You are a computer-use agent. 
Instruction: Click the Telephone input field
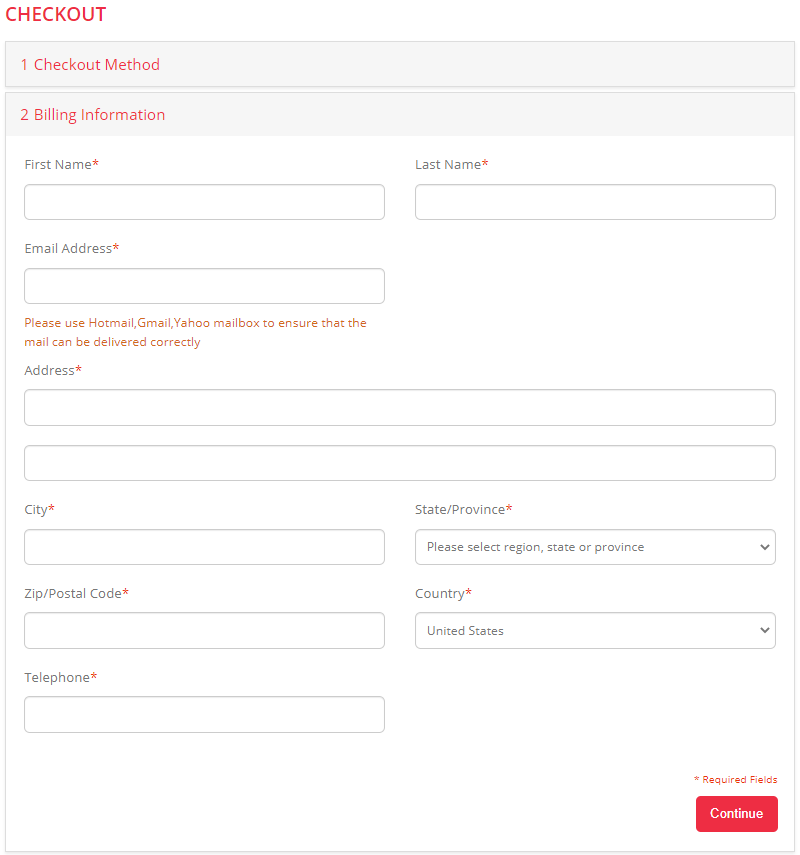(204, 715)
